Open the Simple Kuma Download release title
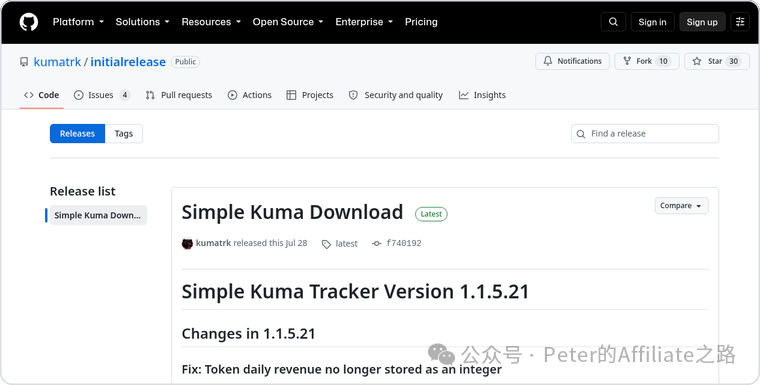760x385 pixels. [x=292, y=212]
